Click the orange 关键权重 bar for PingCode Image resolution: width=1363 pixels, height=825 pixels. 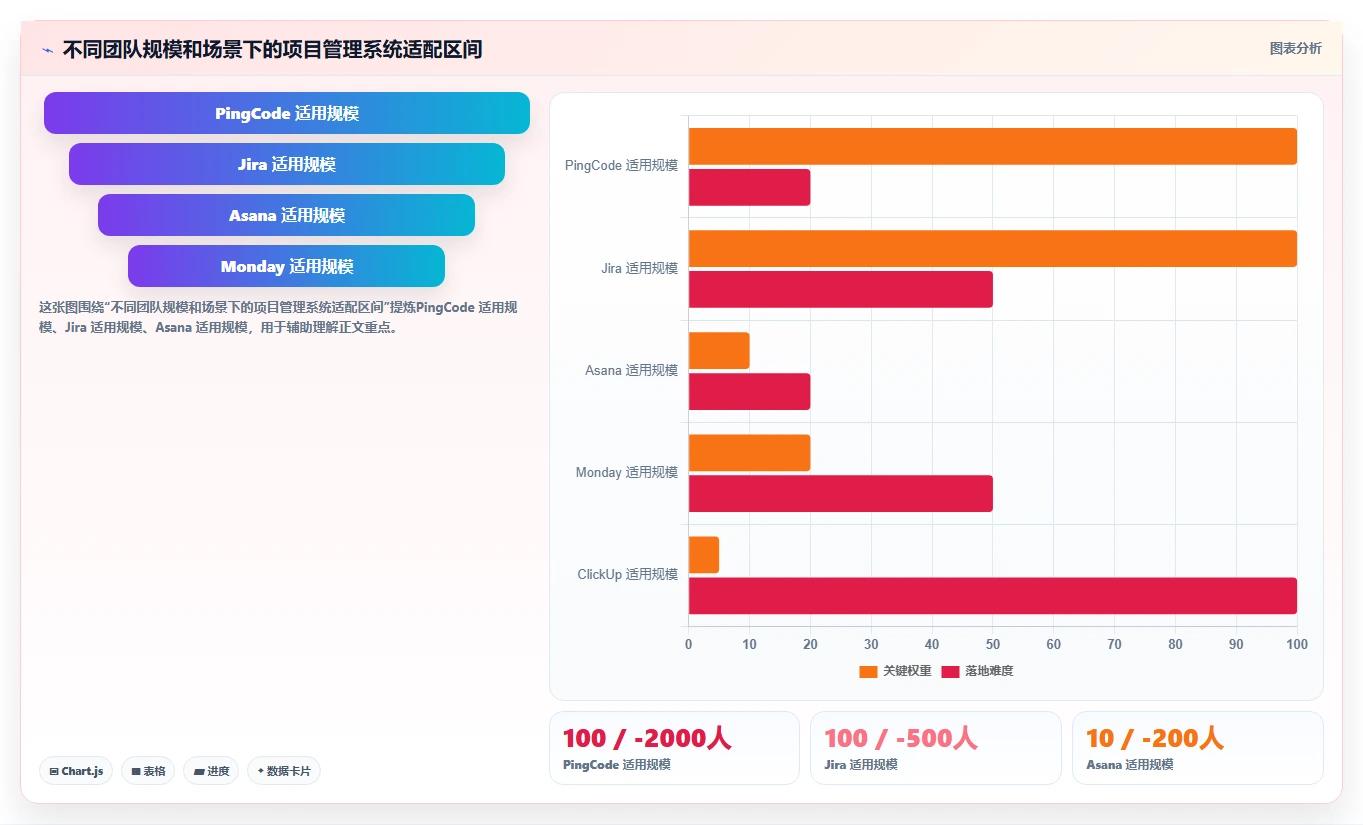point(992,146)
